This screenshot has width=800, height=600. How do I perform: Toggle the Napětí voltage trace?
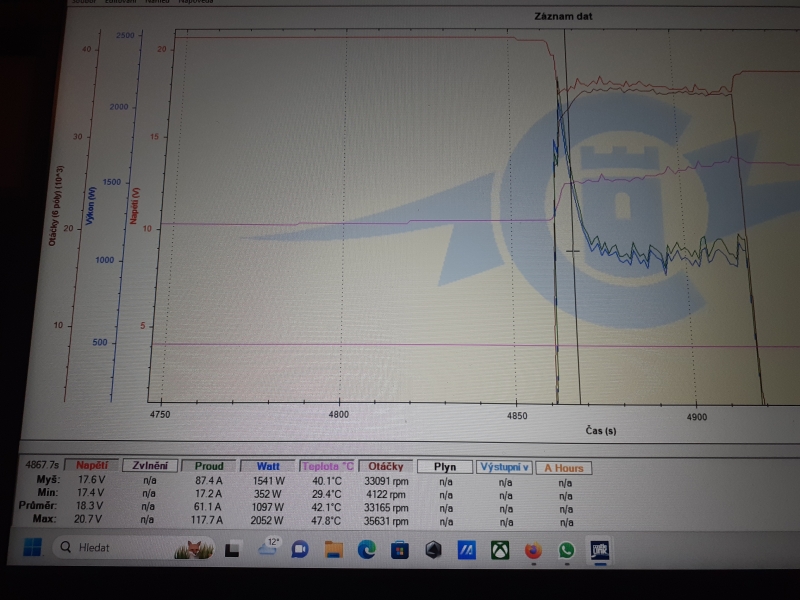click(x=92, y=465)
